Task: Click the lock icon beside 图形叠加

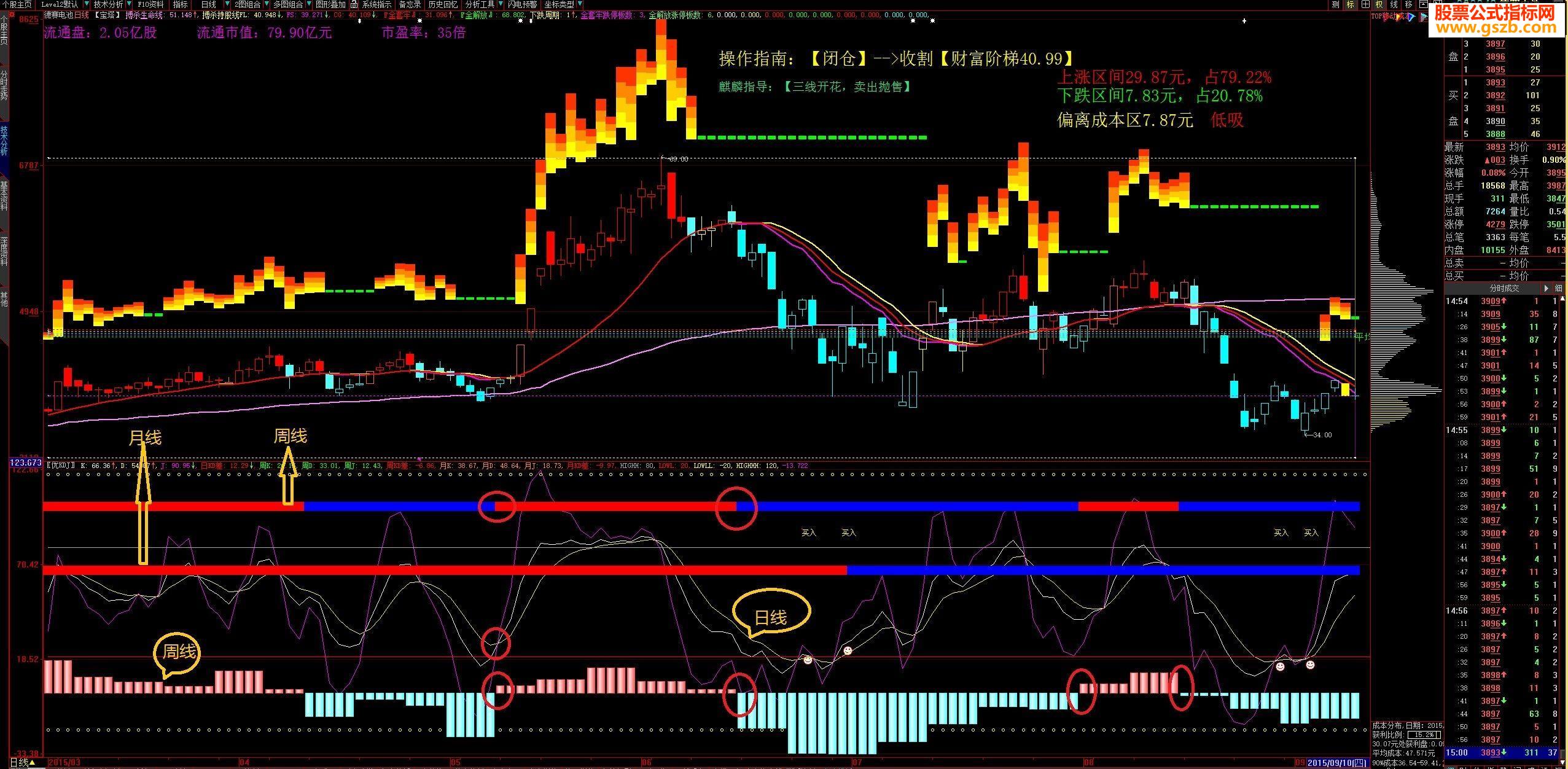Action: pyautogui.click(x=354, y=4)
